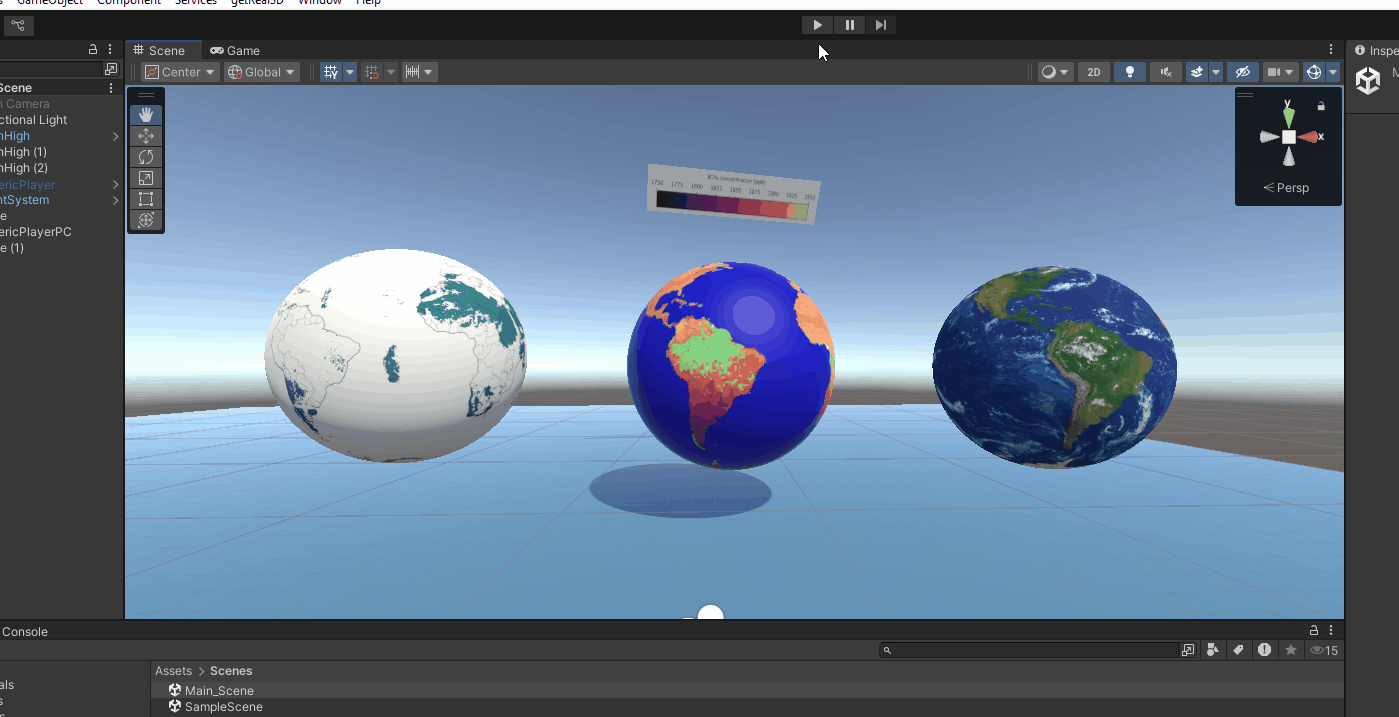The image size is (1399, 717).
Task: Select the Scale tool
Action: (146, 178)
